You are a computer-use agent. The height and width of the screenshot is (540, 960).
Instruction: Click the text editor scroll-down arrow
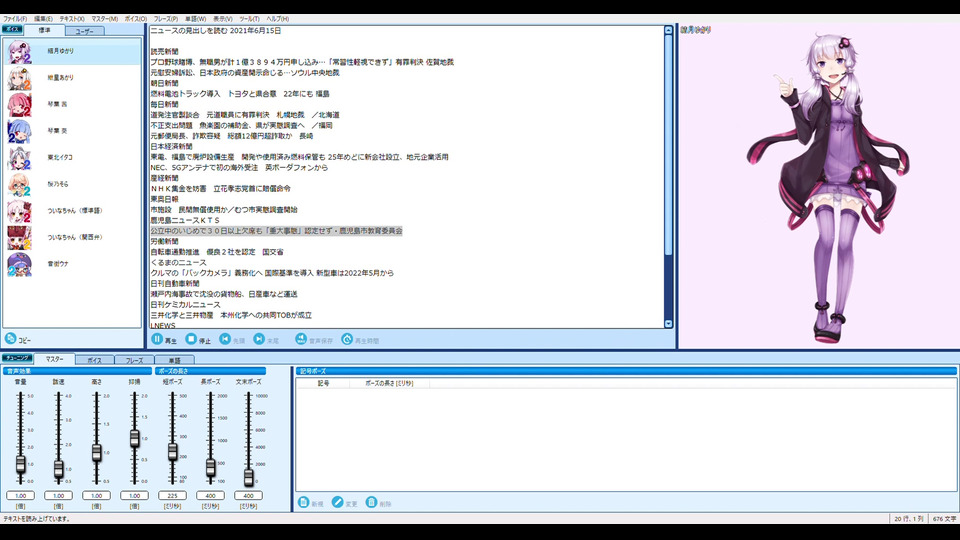(668, 324)
